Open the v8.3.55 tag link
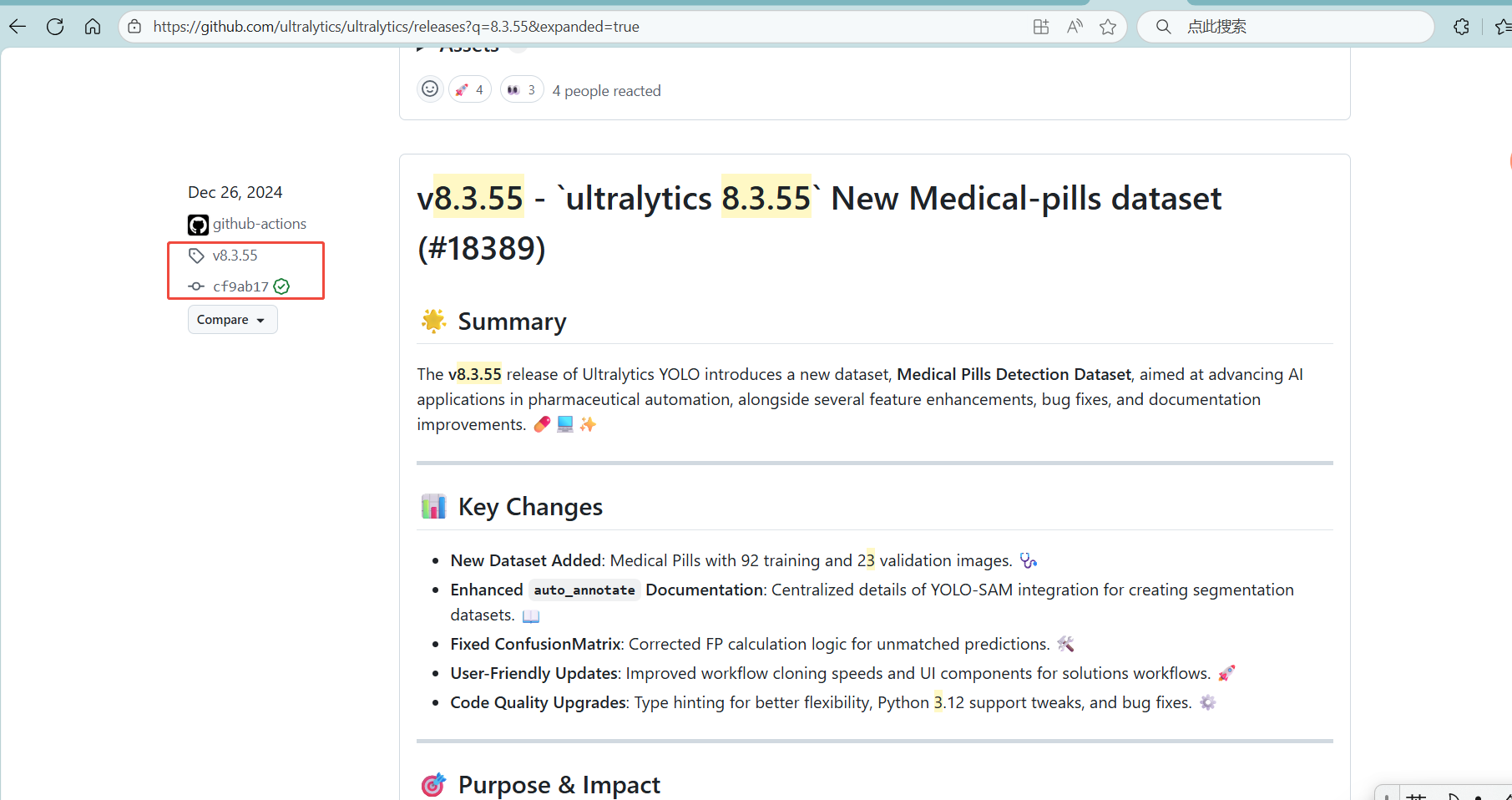This screenshot has height=800, width=1512. (x=235, y=256)
